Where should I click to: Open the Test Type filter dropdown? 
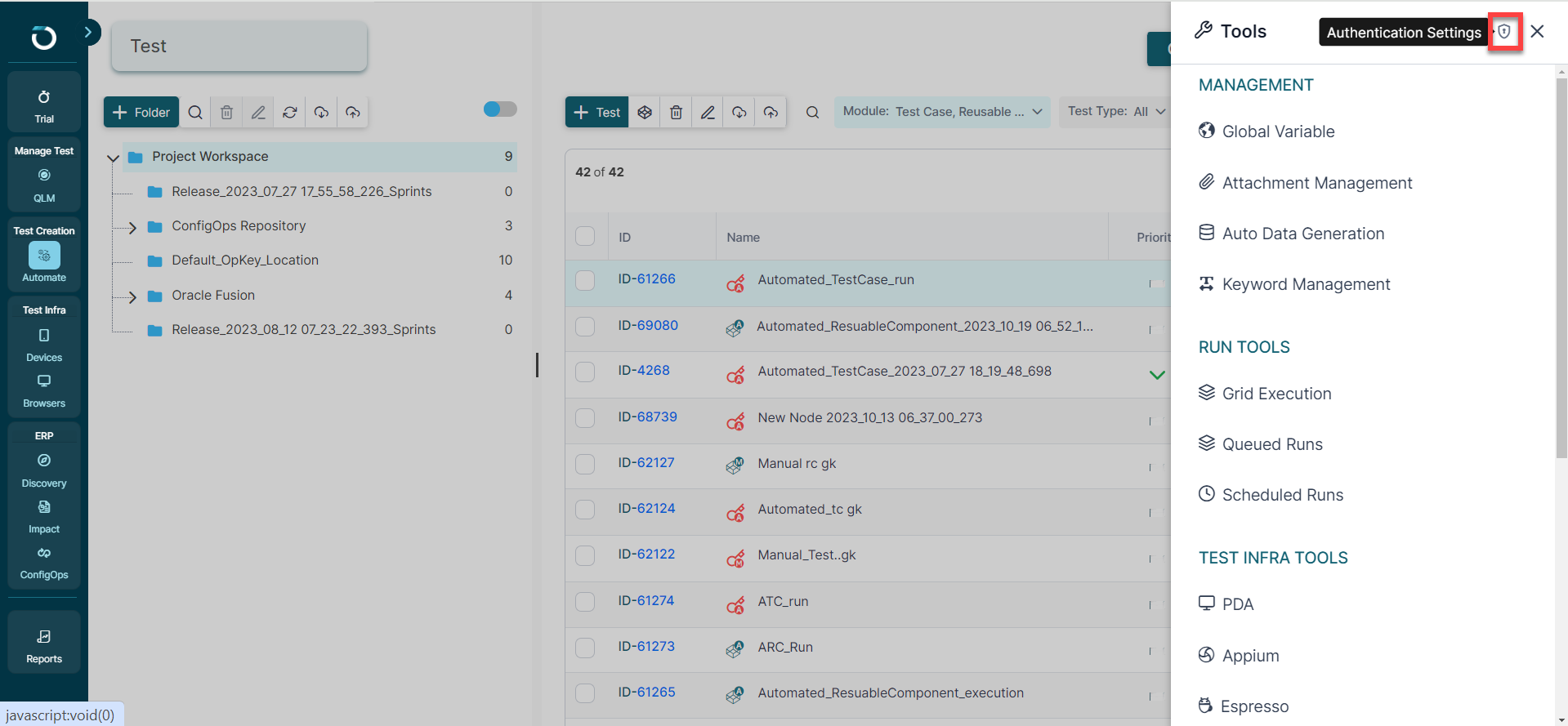click(1115, 112)
